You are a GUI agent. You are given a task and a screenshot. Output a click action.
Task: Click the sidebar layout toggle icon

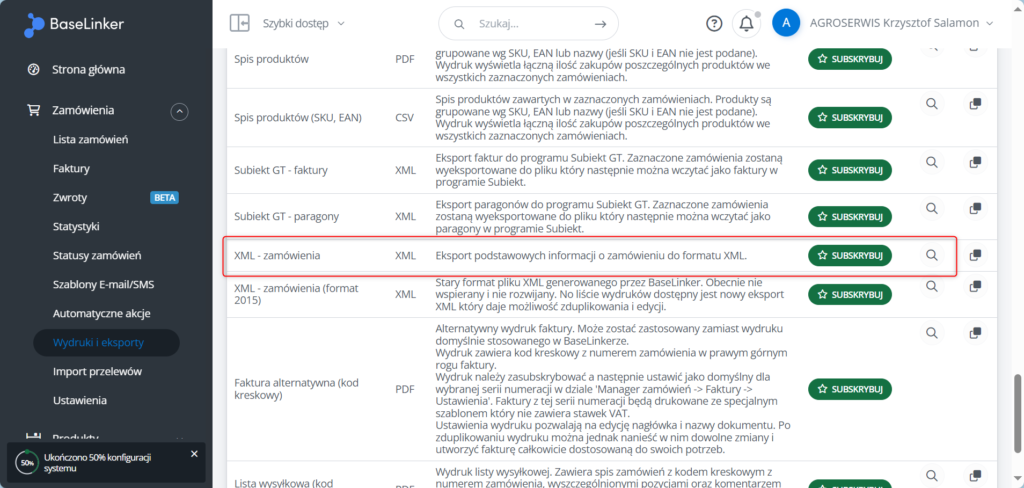[239, 23]
